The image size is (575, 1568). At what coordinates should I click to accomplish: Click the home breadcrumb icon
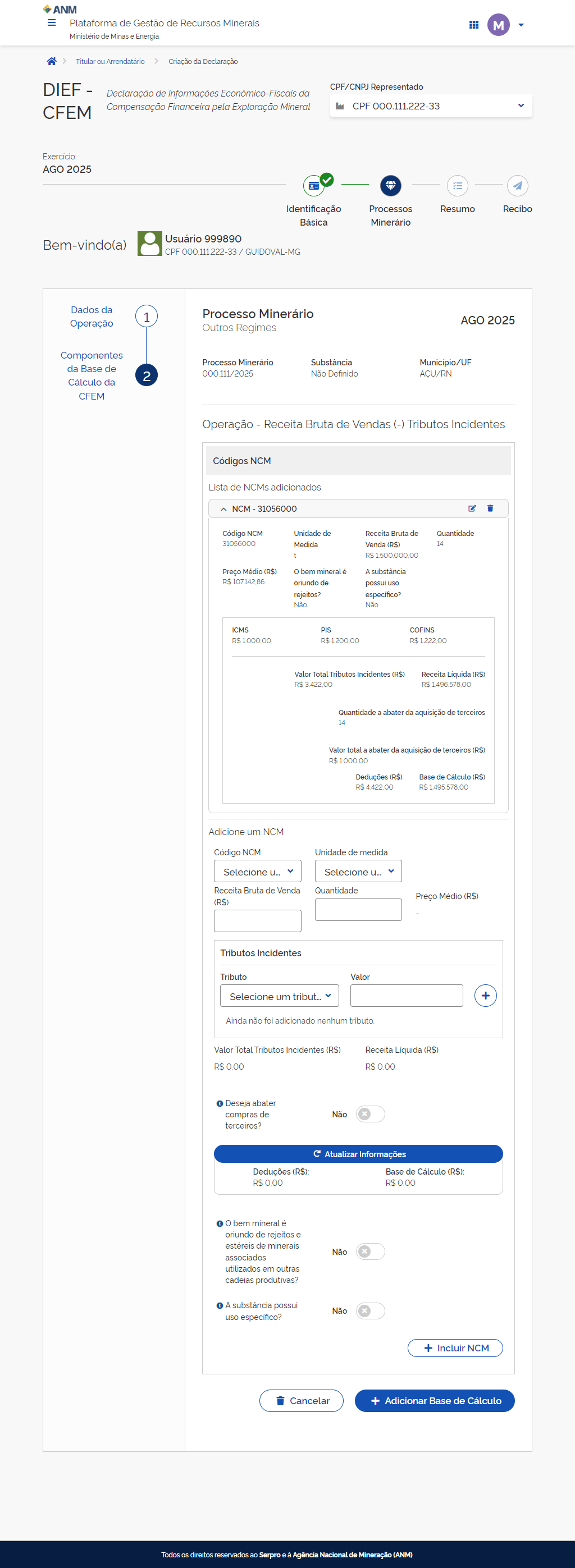pyautogui.click(x=52, y=62)
